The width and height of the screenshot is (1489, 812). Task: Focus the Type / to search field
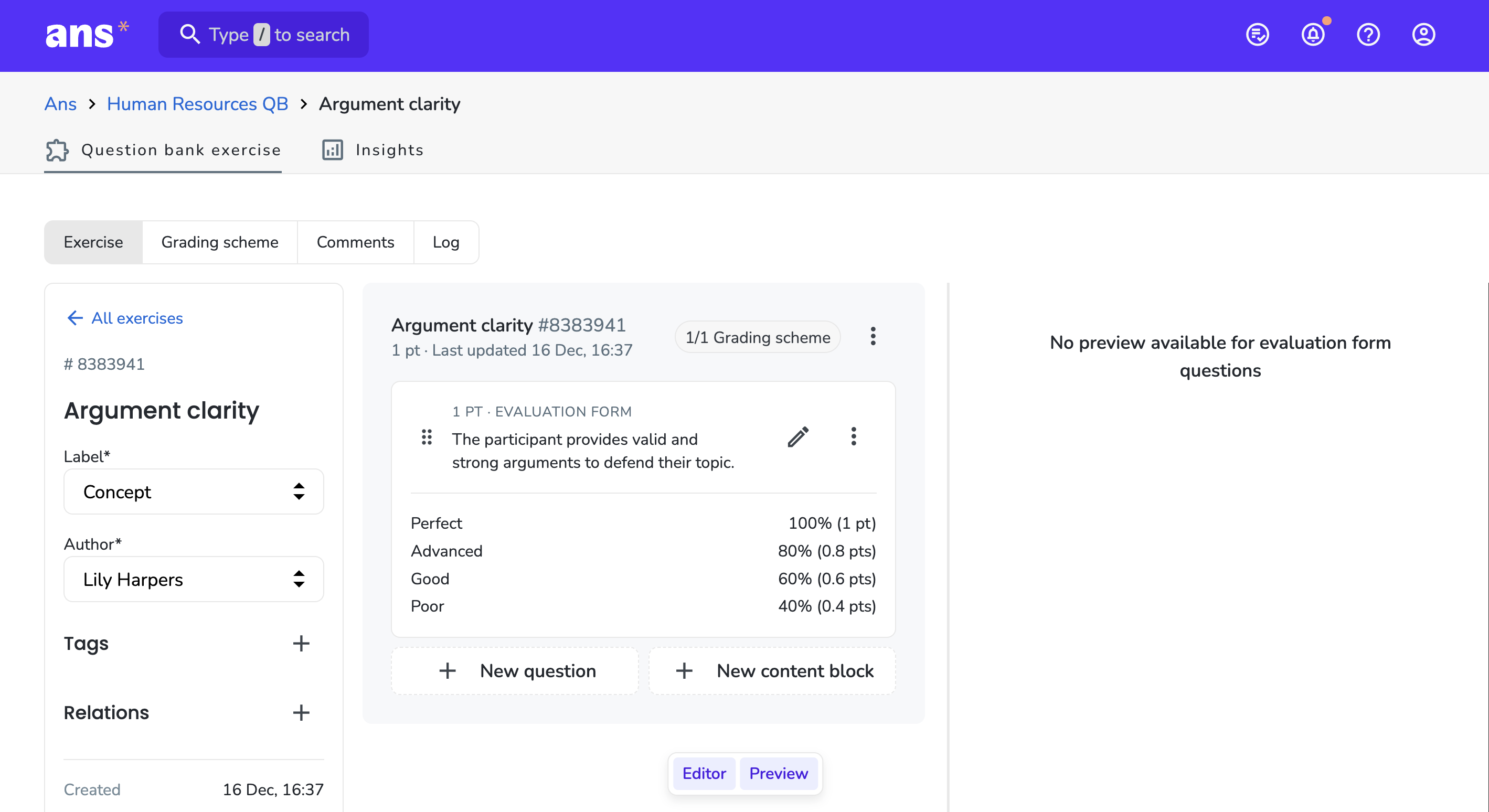(x=263, y=35)
